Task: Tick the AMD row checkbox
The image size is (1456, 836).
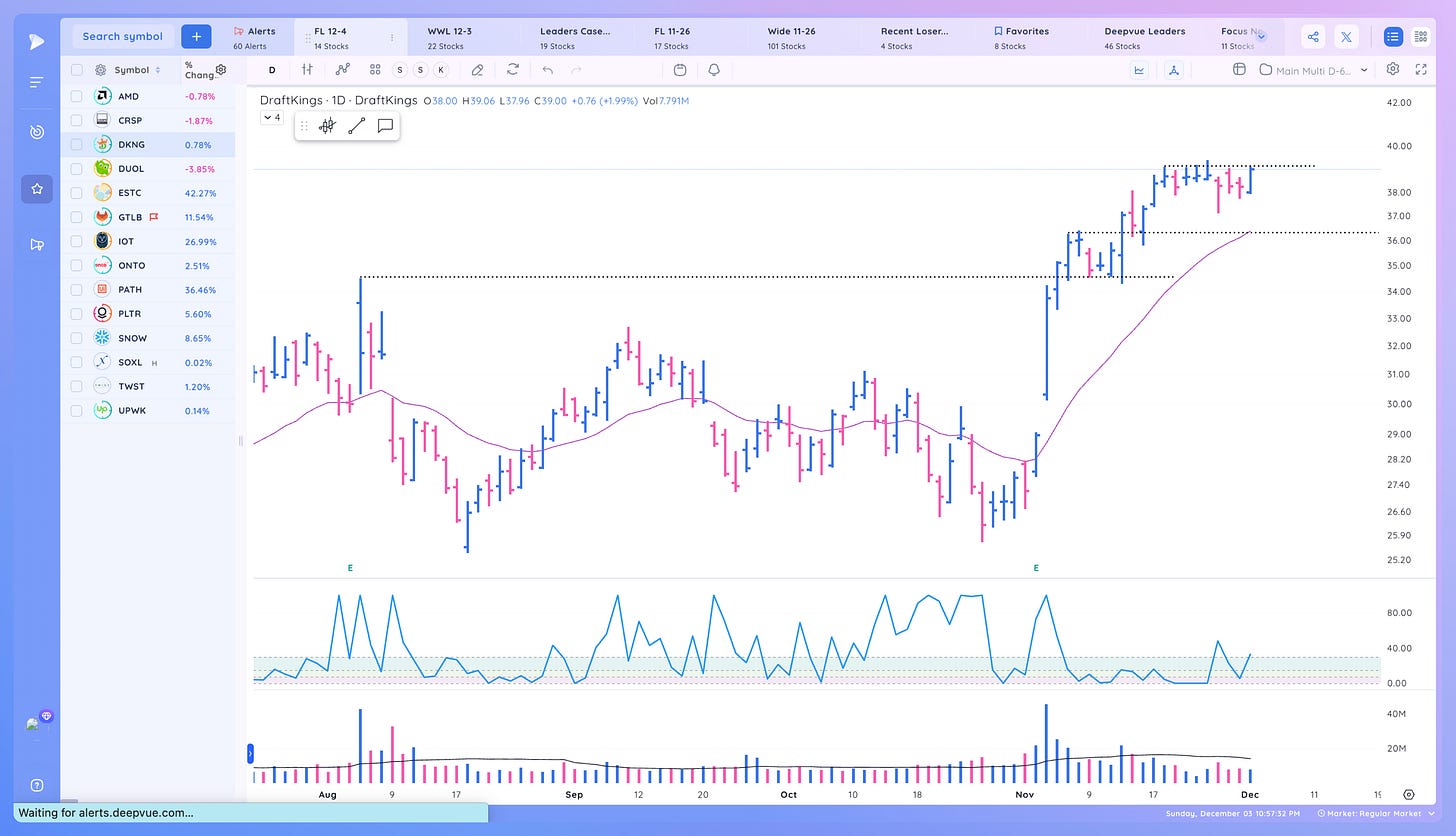Action: 77,96
